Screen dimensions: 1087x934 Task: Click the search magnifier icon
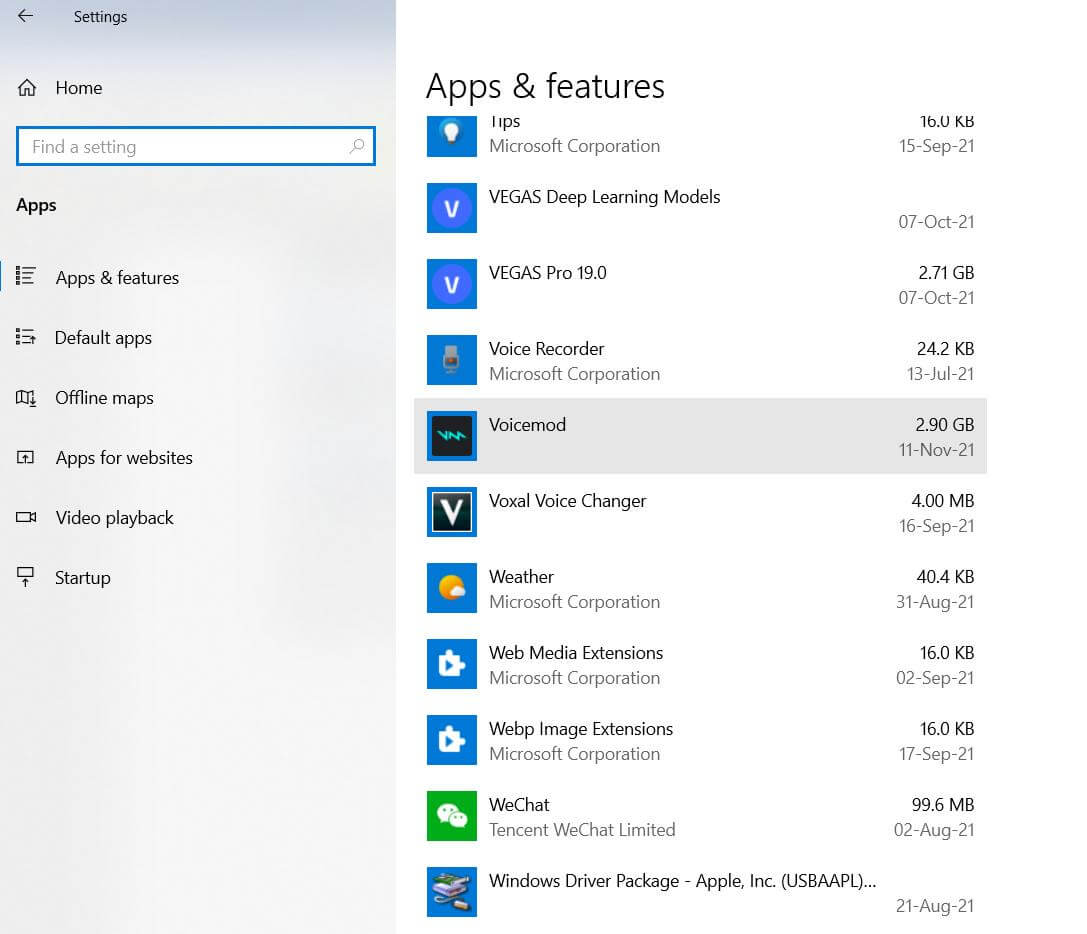tap(356, 147)
